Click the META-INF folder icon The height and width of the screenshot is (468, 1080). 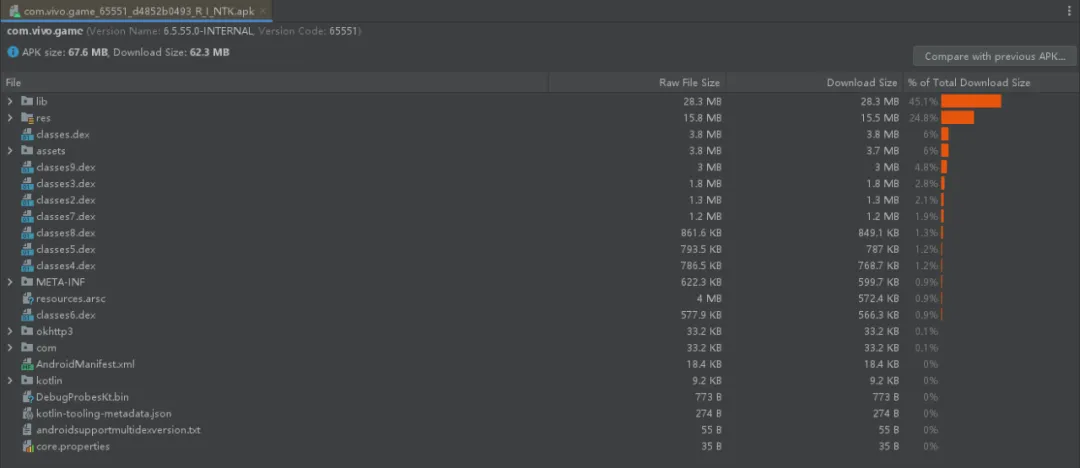tap(27, 282)
